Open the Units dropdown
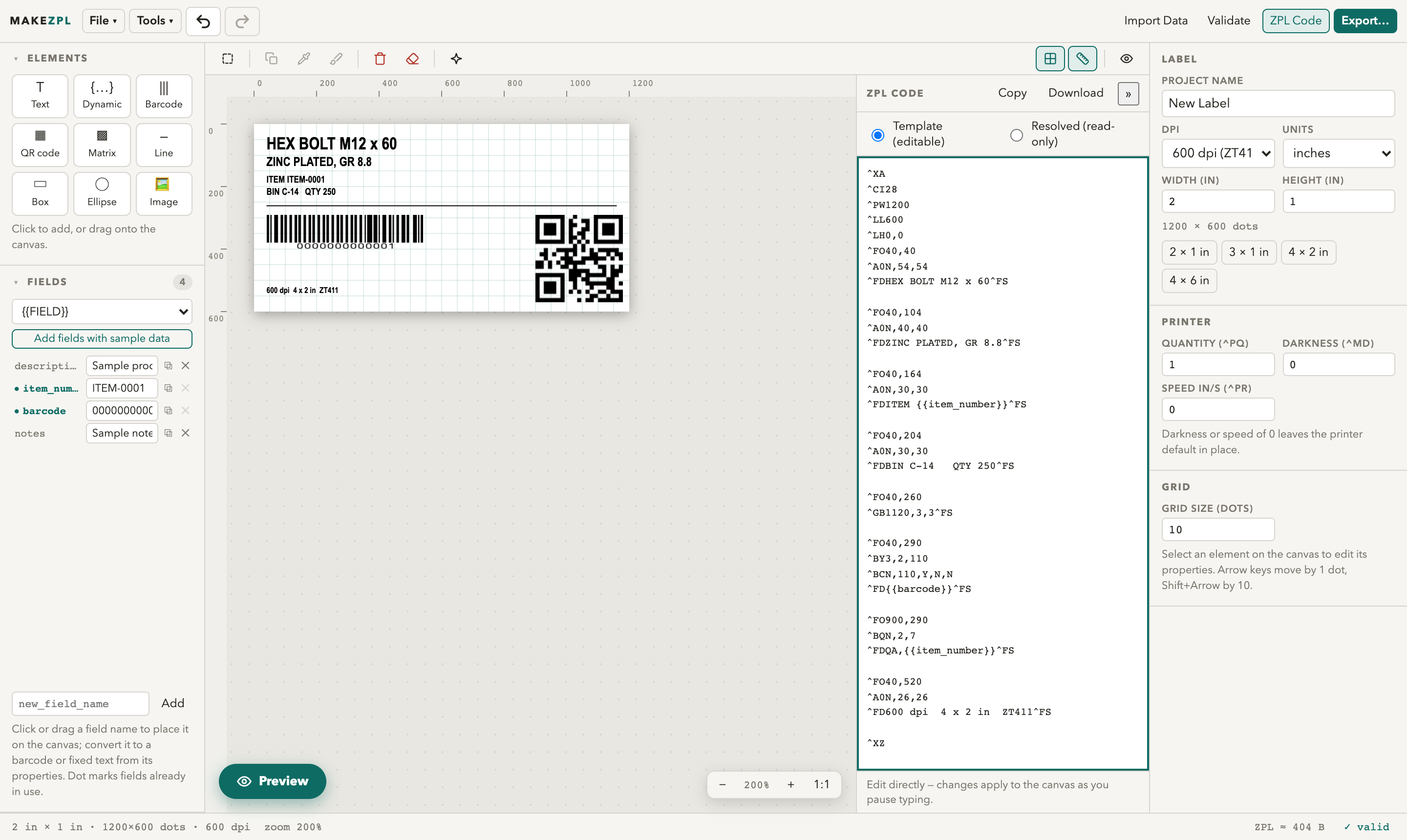Screen dimensions: 1407x840 tap(1339, 153)
